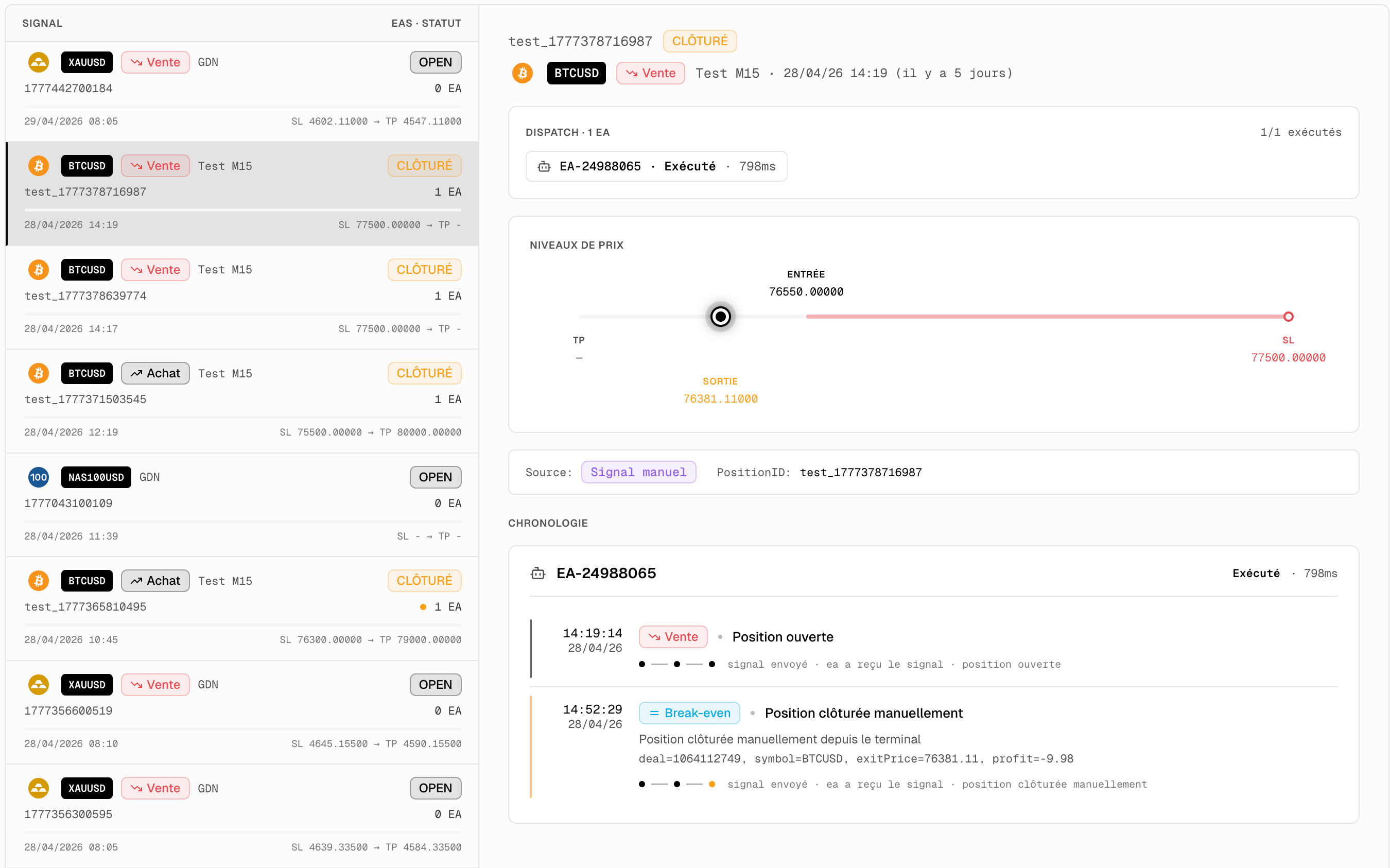The width and height of the screenshot is (1390, 868).
Task: Click the gold icon in signal 1777356300595
Action: [39, 788]
